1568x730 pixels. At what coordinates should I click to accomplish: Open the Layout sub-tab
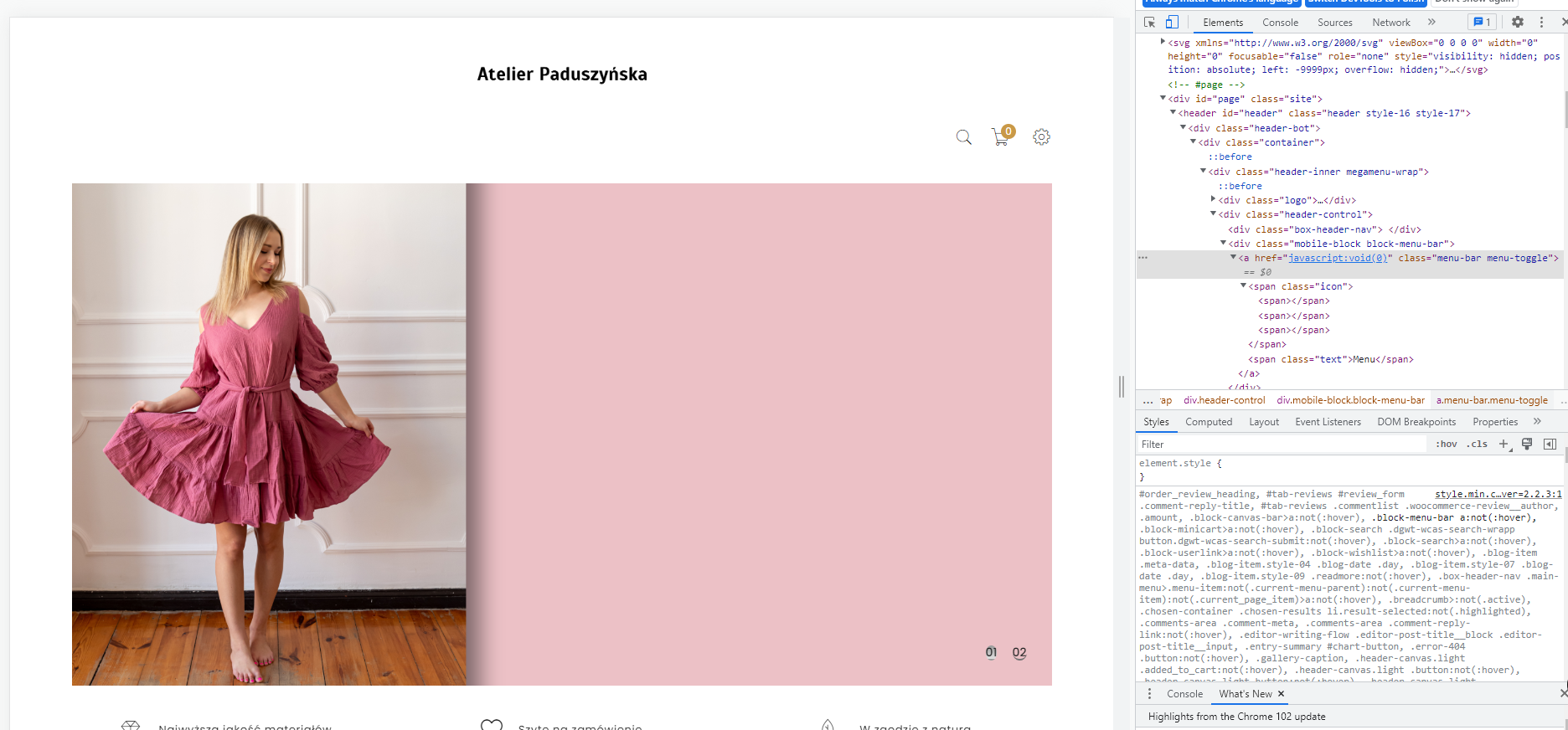click(x=1263, y=422)
